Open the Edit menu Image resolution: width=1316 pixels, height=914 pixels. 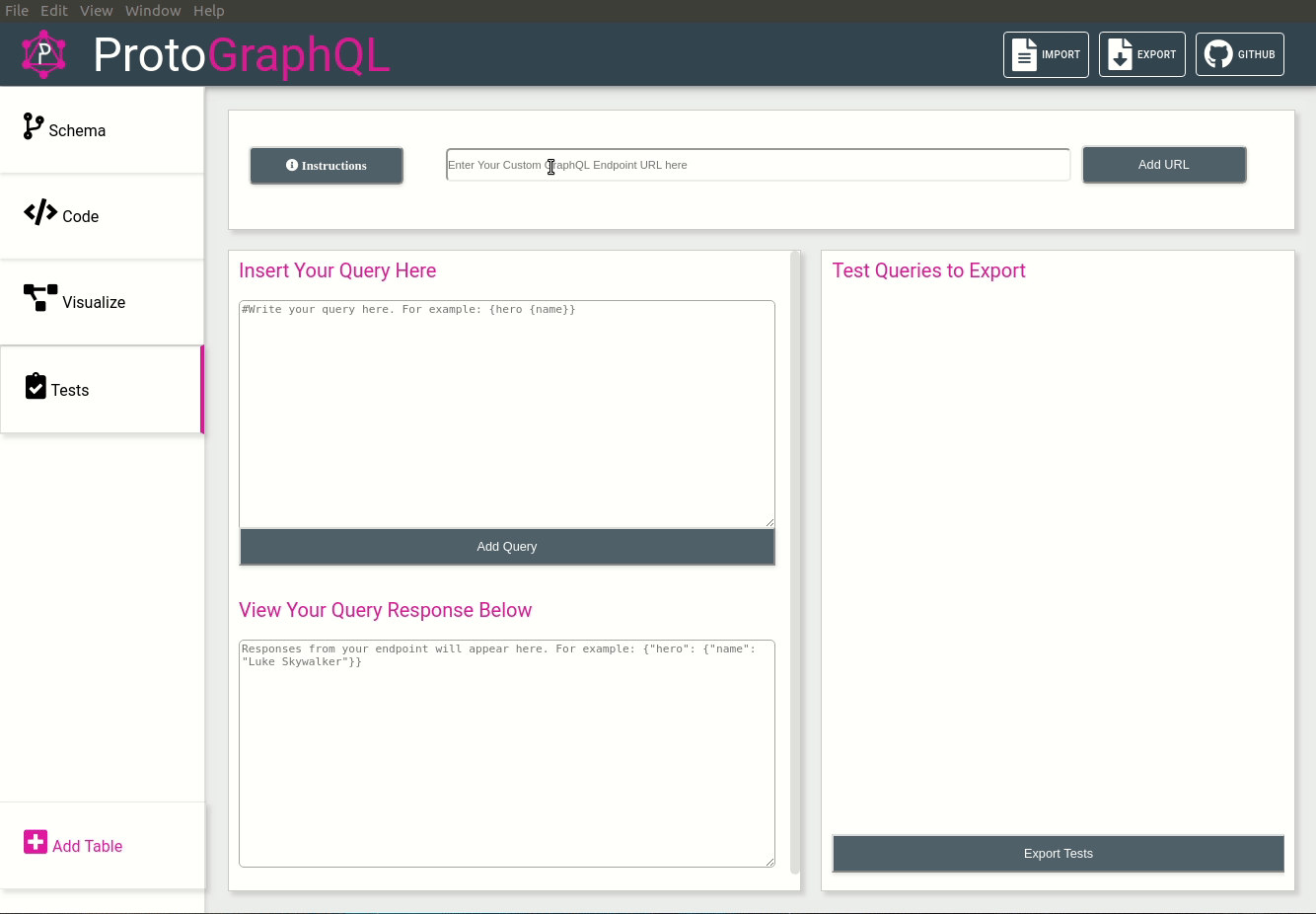54,11
